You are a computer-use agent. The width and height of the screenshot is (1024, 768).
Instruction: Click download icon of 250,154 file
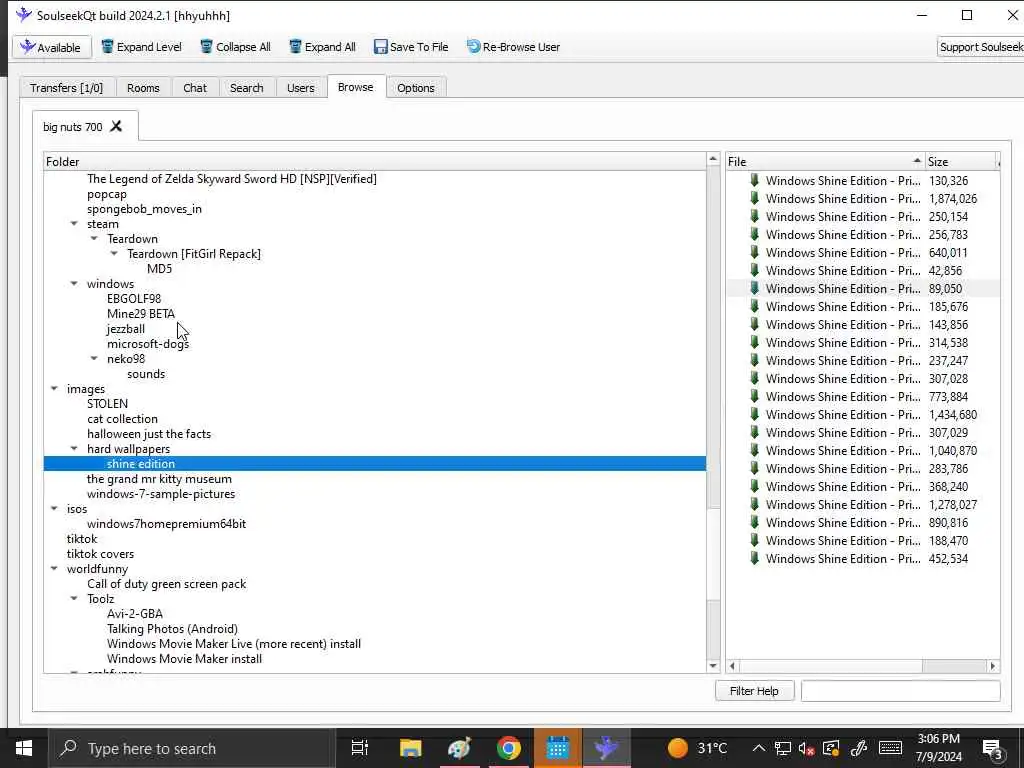[x=754, y=216]
